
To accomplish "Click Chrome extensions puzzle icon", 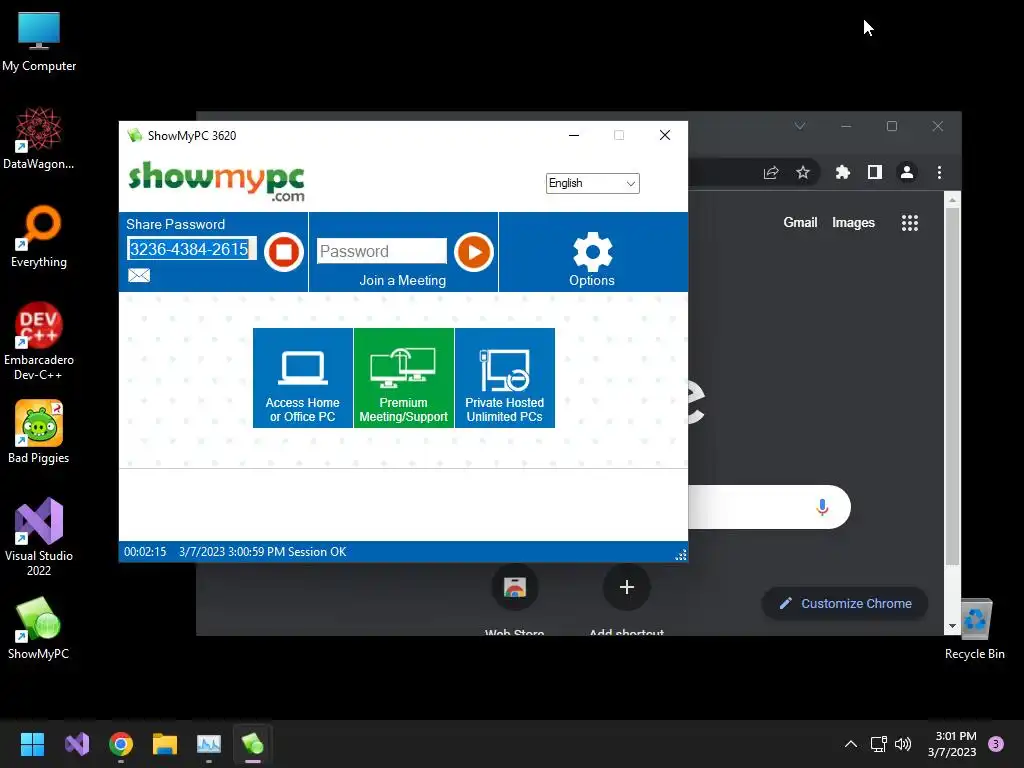I will (842, 172).
